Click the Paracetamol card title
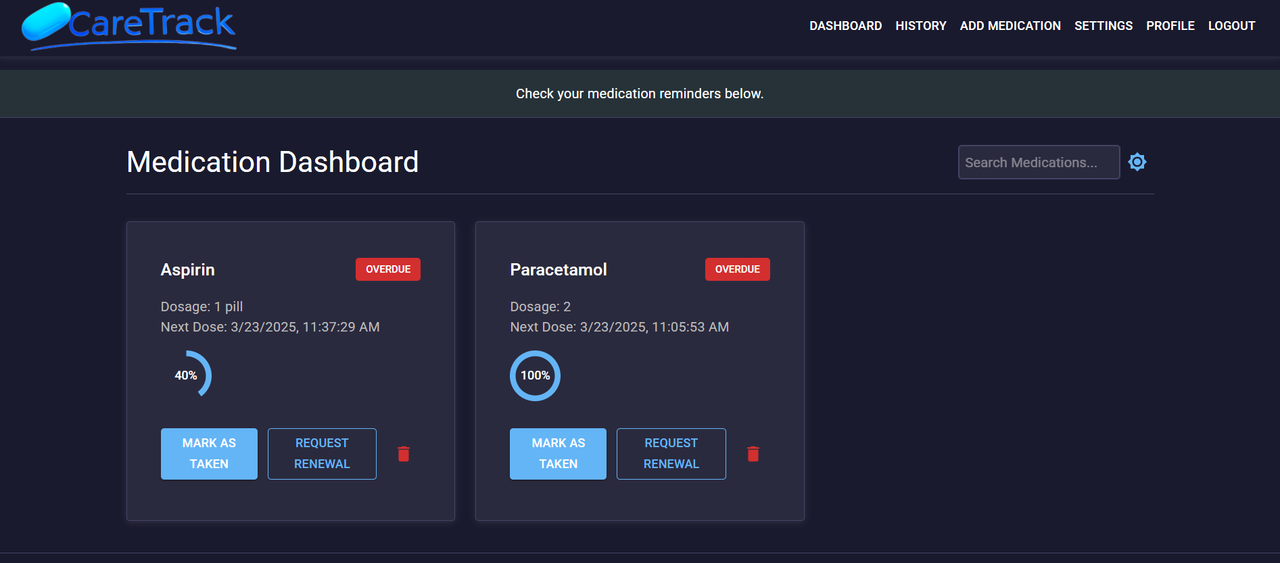This screenshot has width=1280, height=563. (x=558, y=270)
